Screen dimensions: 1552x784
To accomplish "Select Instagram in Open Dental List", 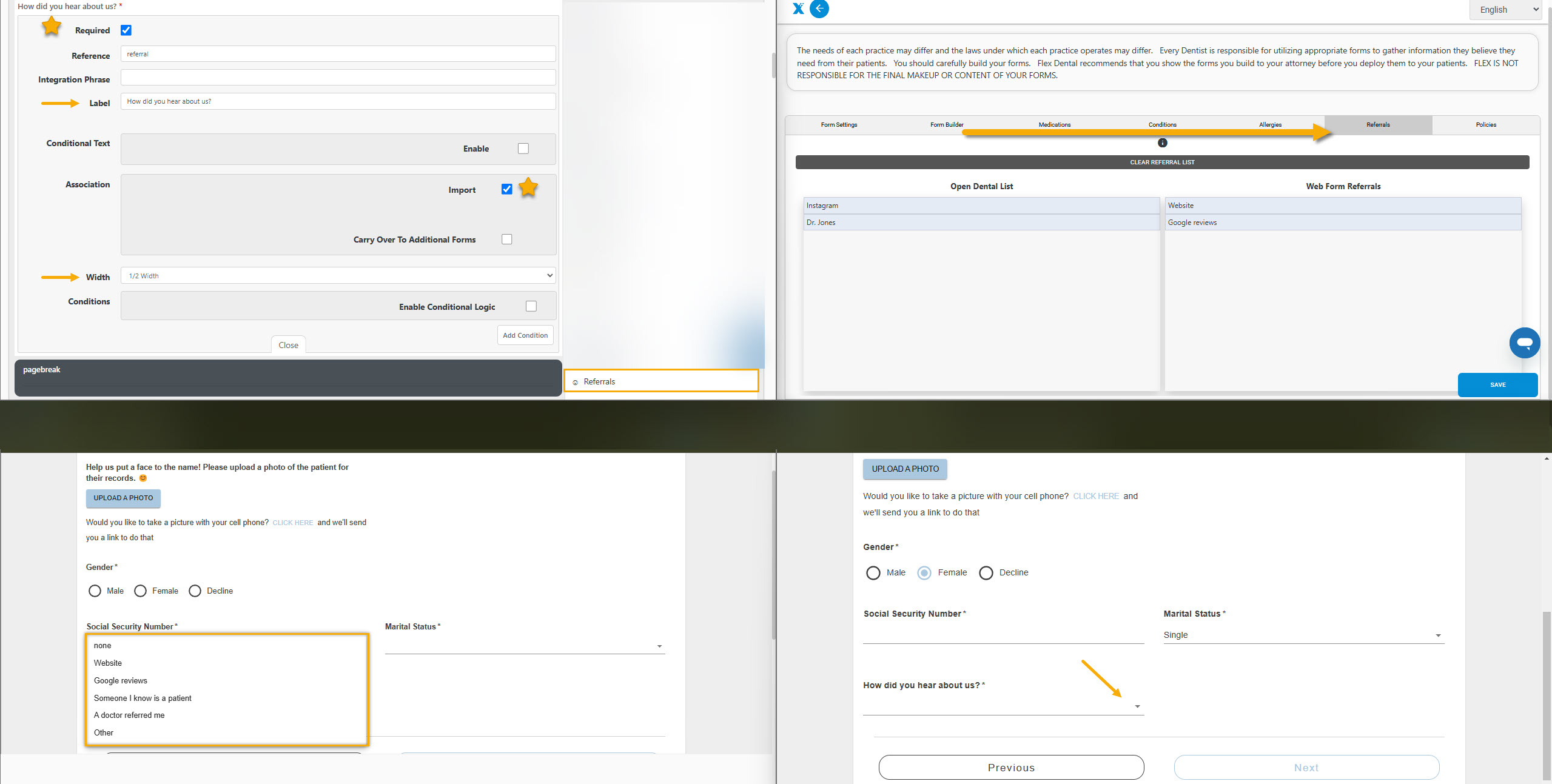I will tap(981, 206).
